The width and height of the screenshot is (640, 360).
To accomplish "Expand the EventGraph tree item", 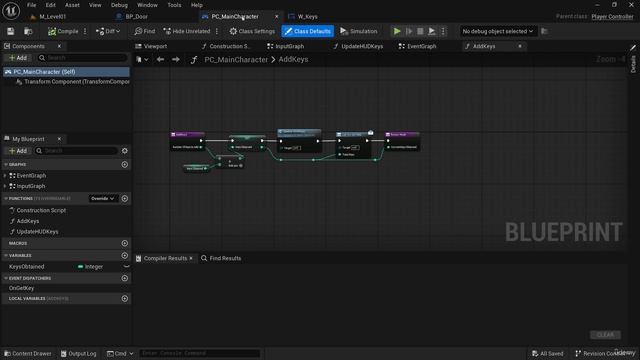I will tap(5, 176).
